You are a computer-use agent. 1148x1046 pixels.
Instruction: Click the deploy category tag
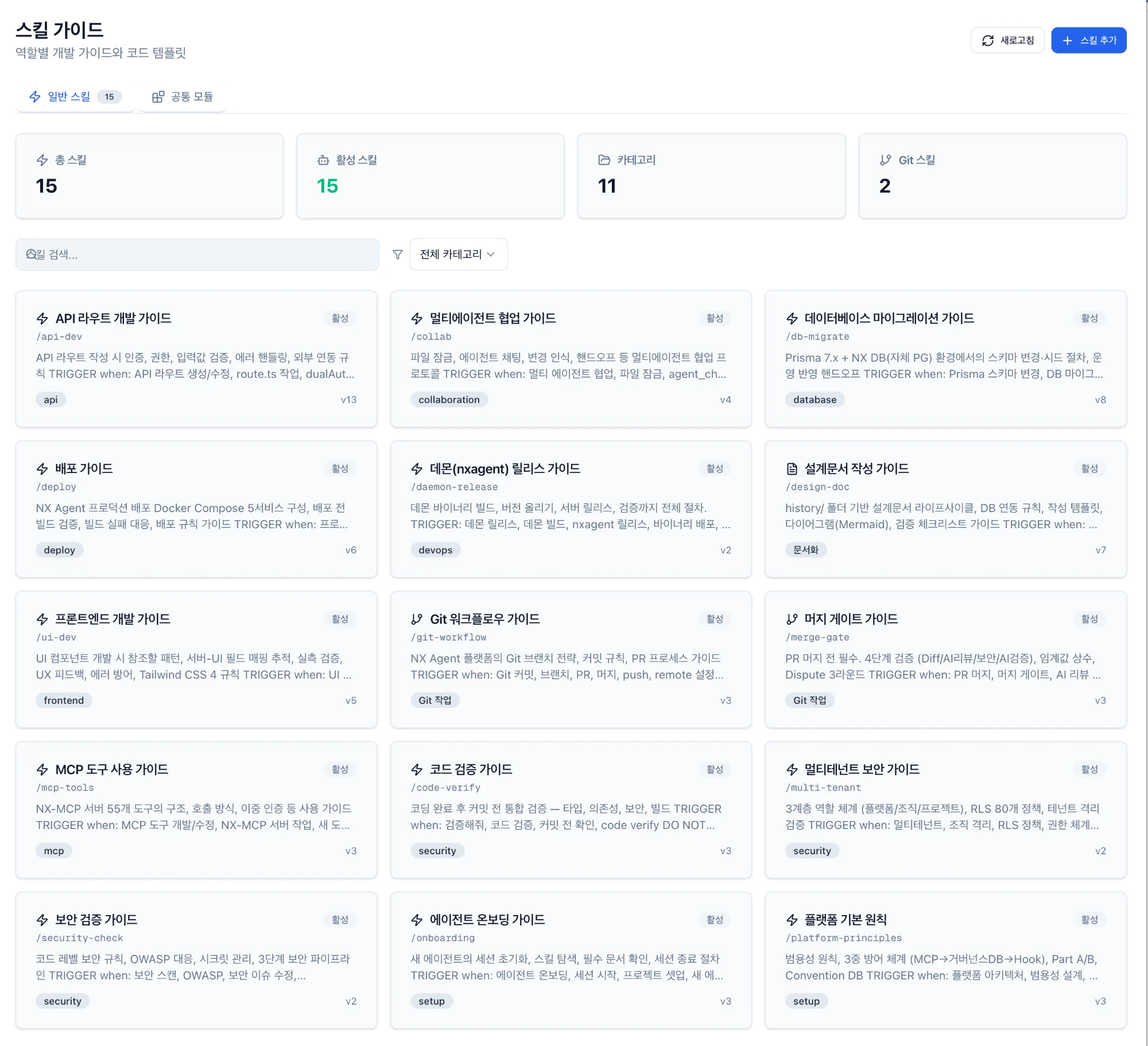[x=59, y=550]
